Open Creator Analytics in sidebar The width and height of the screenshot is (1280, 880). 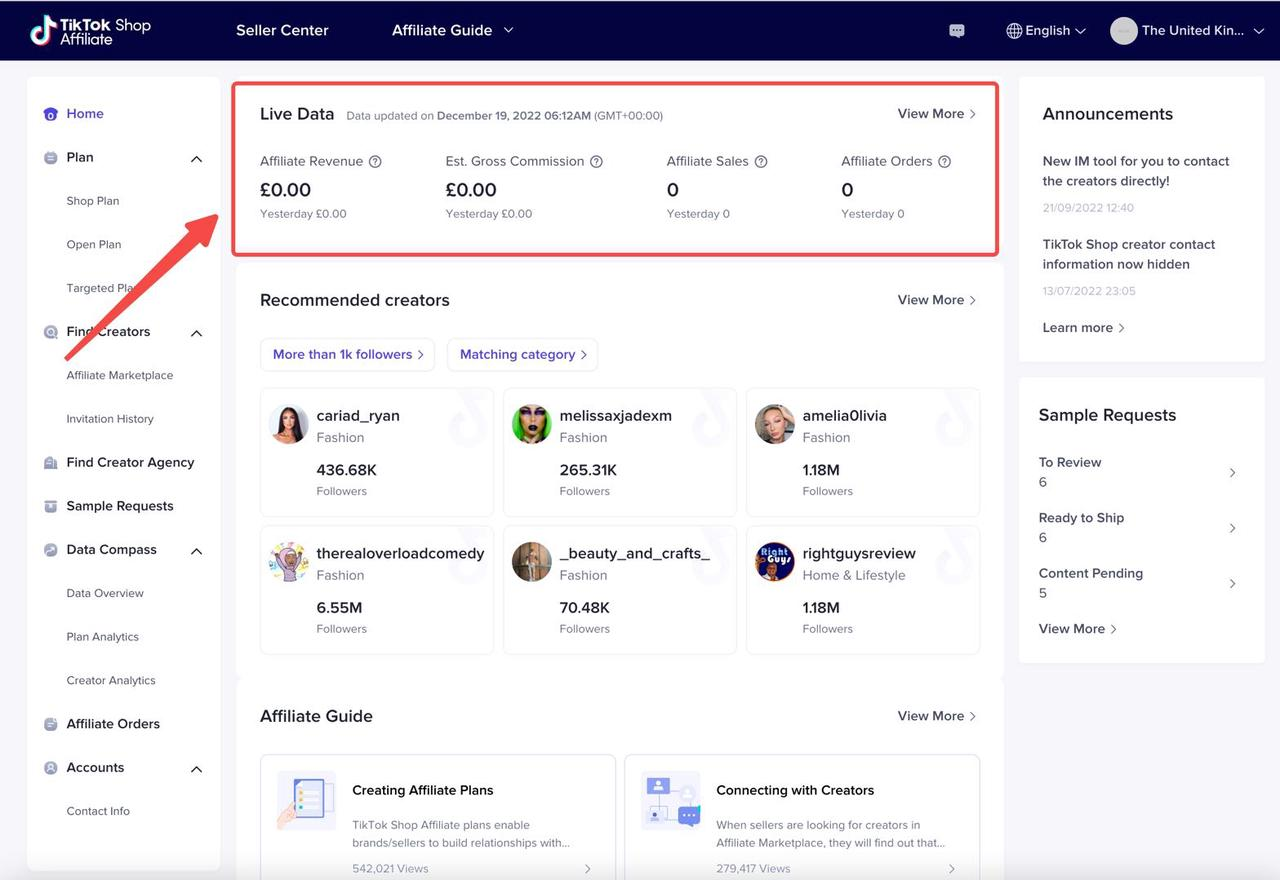pos(111,681)
